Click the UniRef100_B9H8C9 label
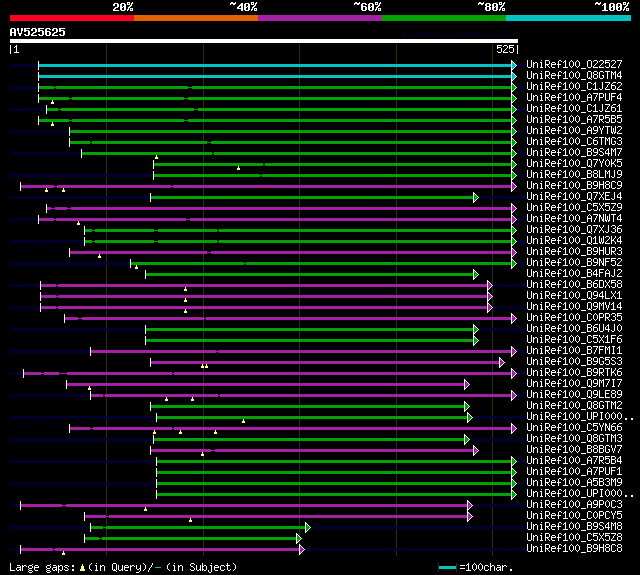 coord(574,186)
